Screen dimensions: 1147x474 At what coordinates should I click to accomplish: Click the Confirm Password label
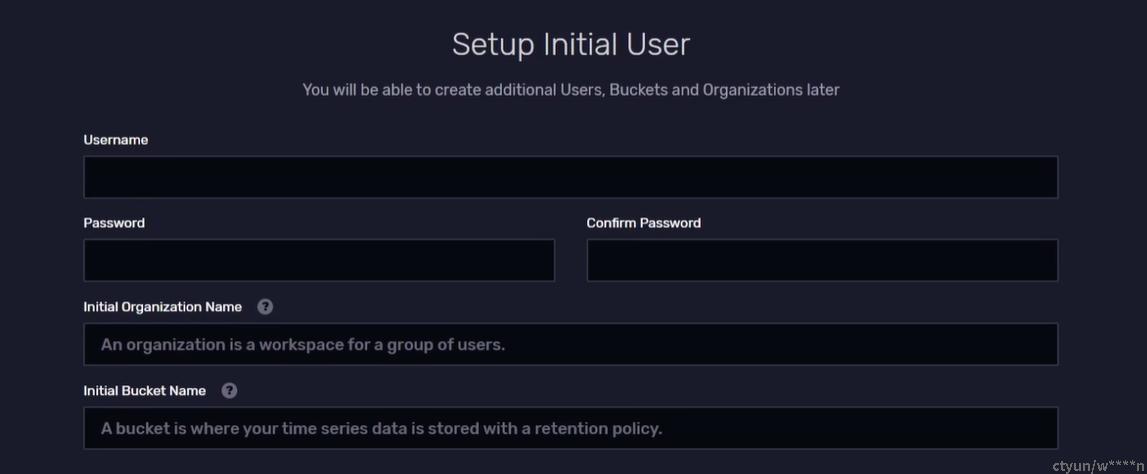tap(644, 223)
